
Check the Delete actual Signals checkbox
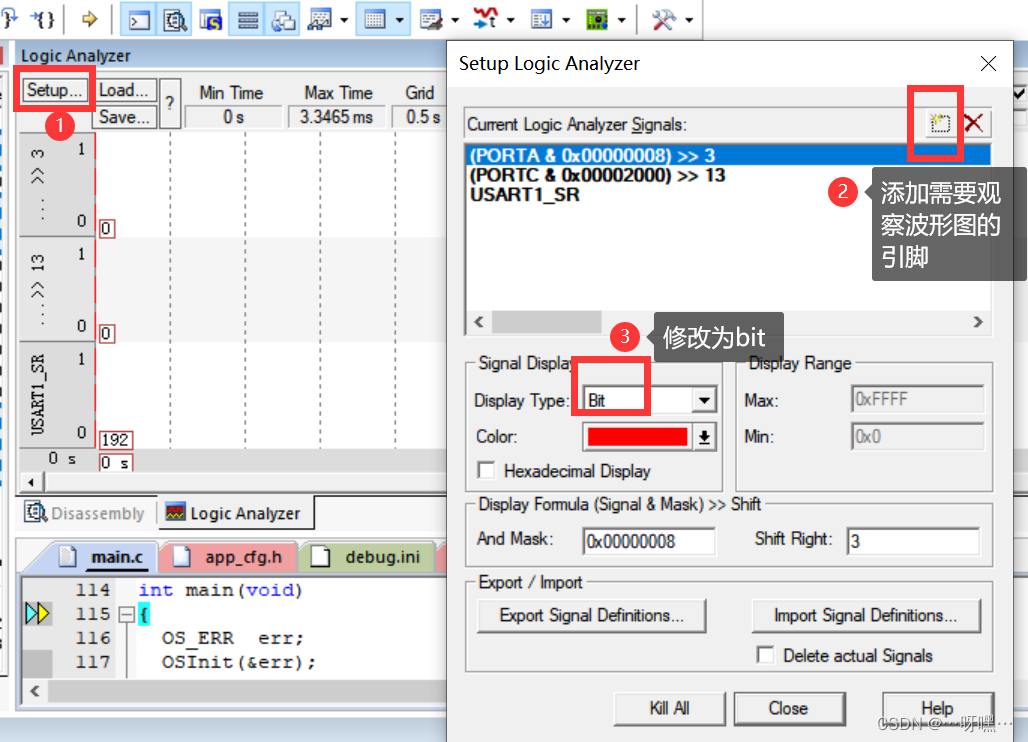click(x=765, y=655)
